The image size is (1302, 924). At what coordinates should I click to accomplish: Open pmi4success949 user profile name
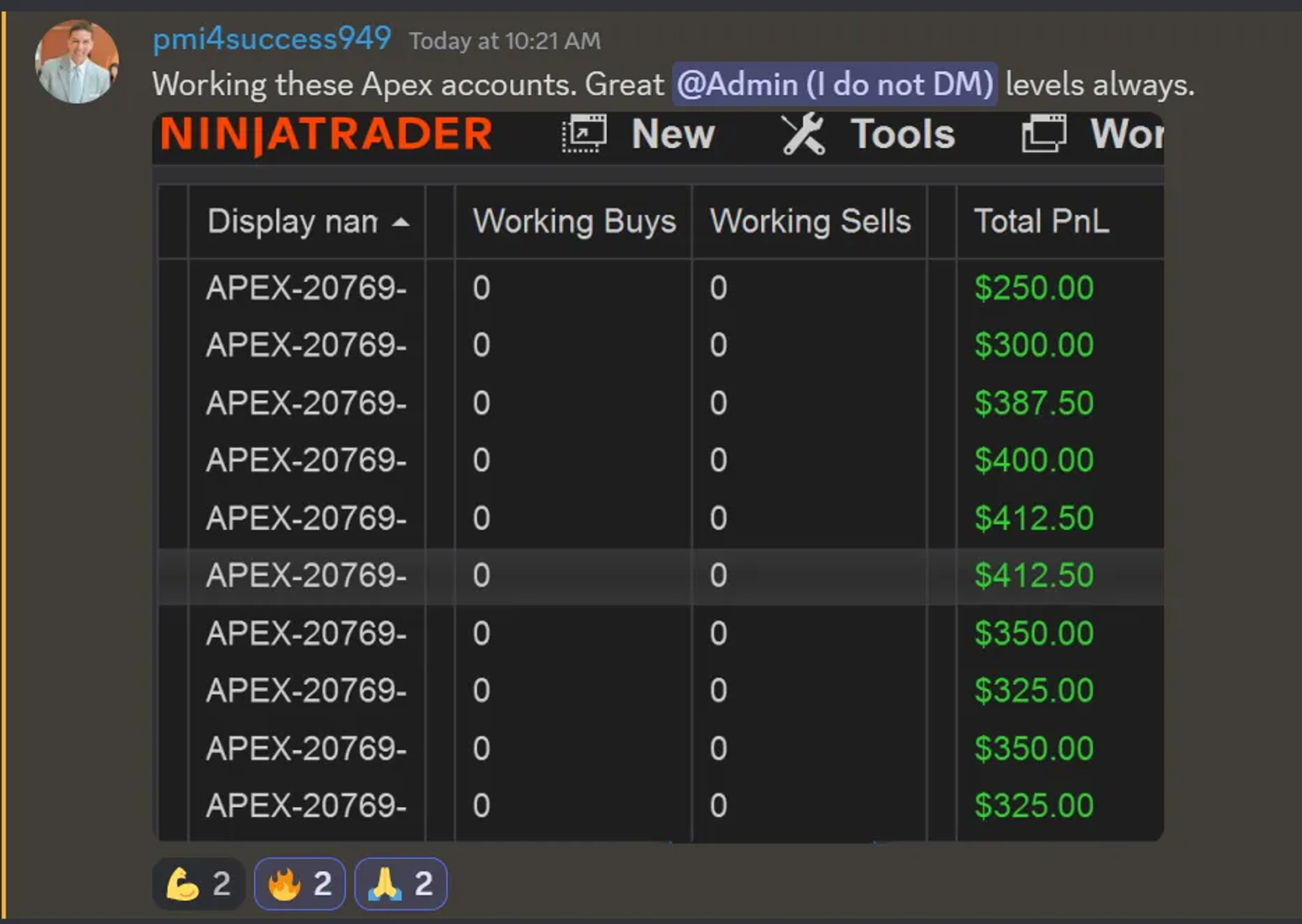[271, 38]
